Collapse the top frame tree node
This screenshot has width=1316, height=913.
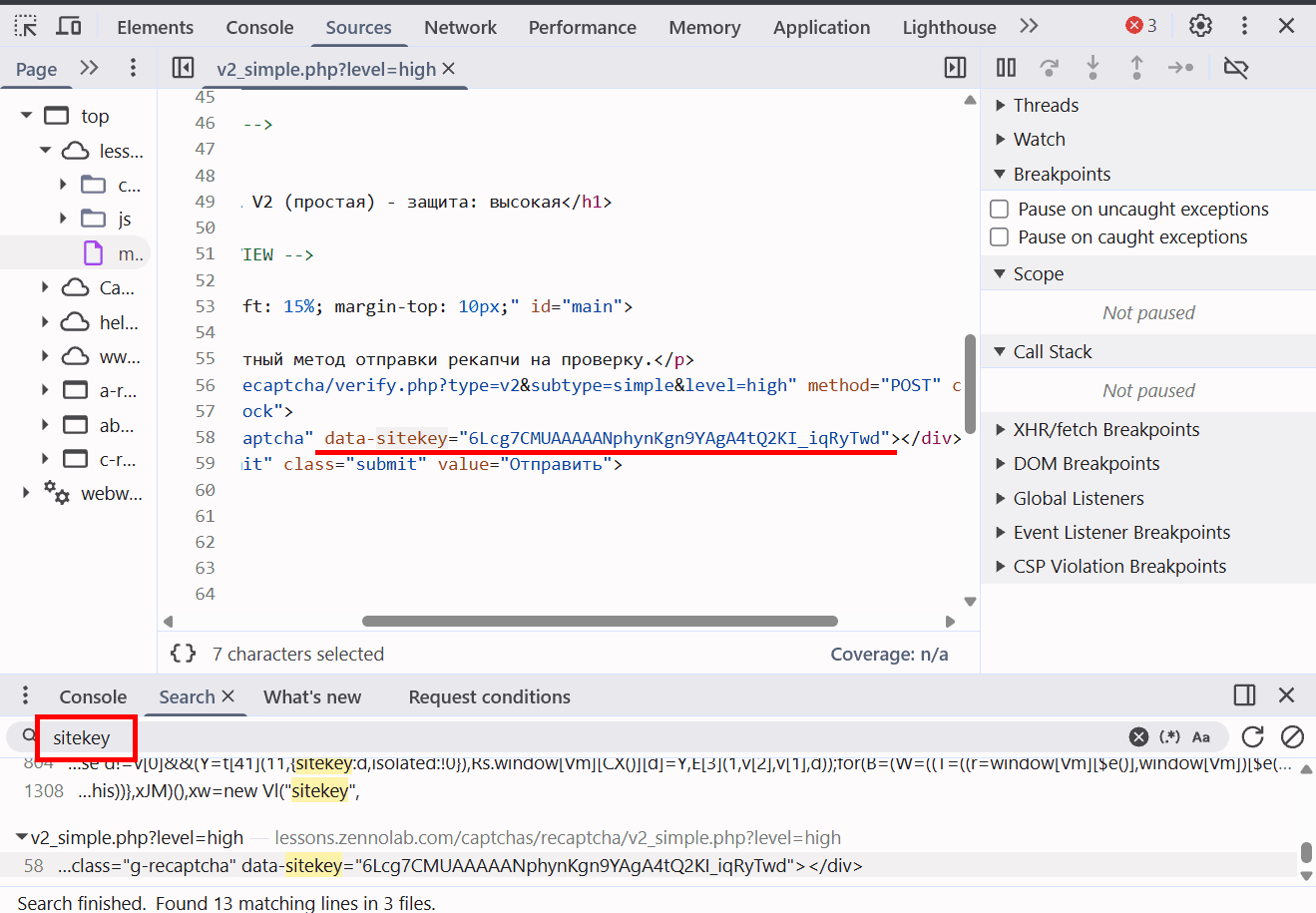[26, 116]
